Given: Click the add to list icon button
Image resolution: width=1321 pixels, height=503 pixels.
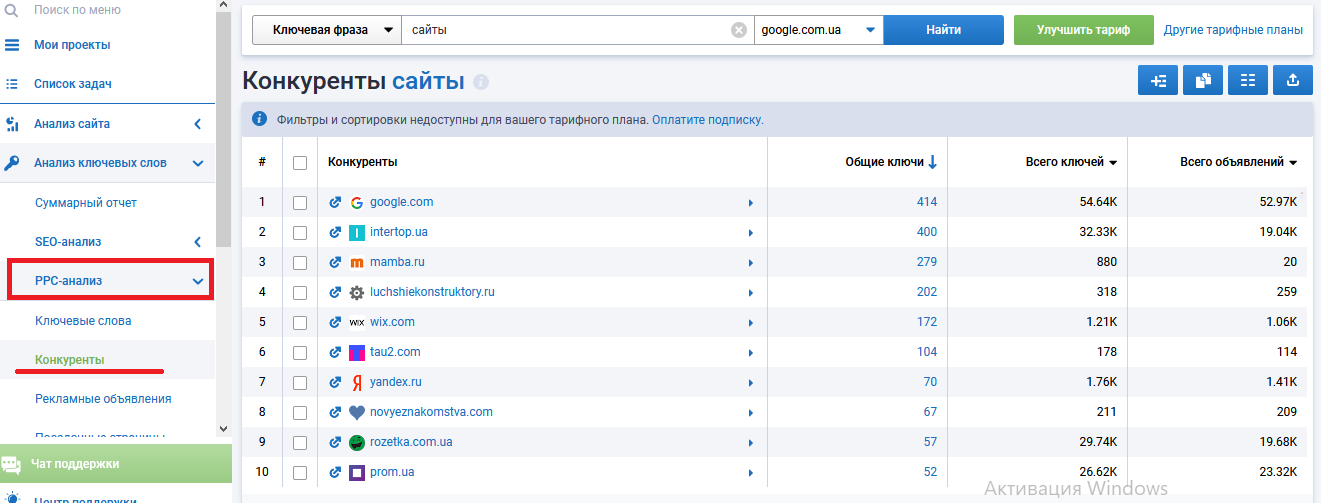Looking at the screenshot, I should 1158,81.
